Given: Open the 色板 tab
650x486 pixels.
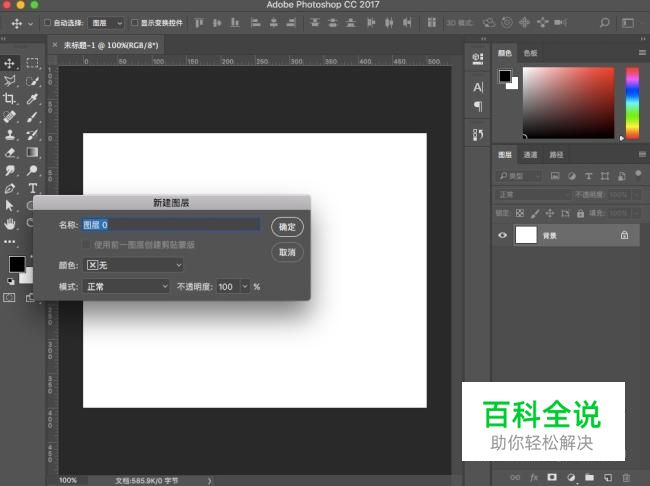Looking at the screenshot, I should click(530, 53).
